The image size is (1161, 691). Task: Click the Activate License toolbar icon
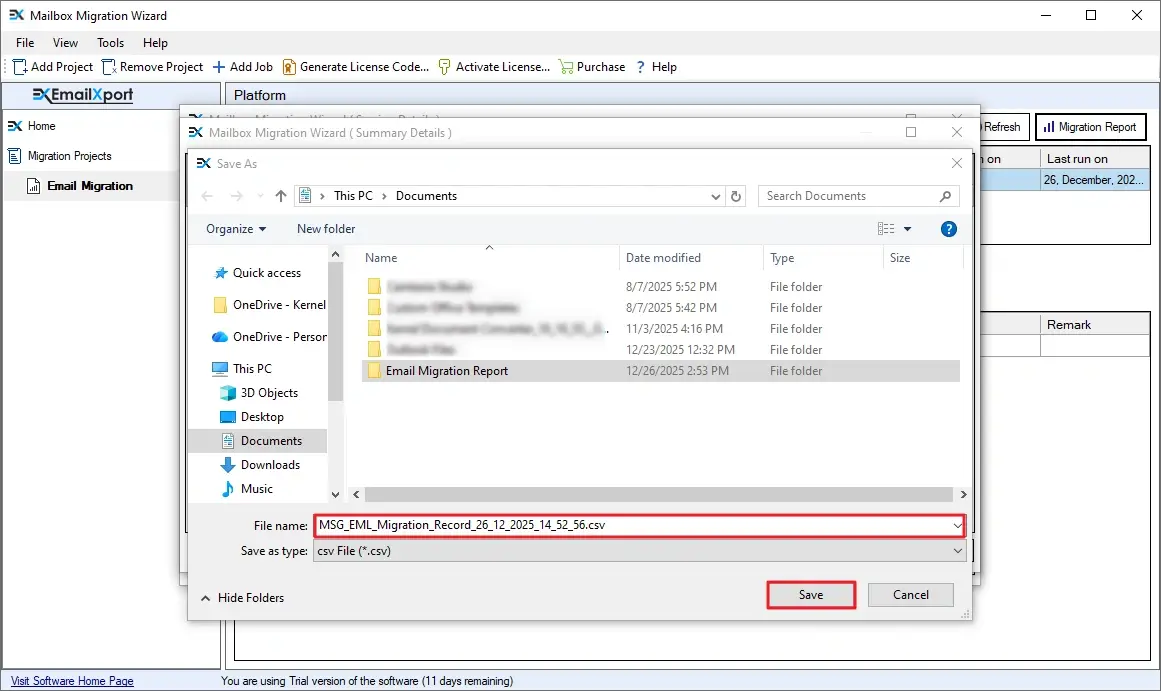click(x=445, y=67)
